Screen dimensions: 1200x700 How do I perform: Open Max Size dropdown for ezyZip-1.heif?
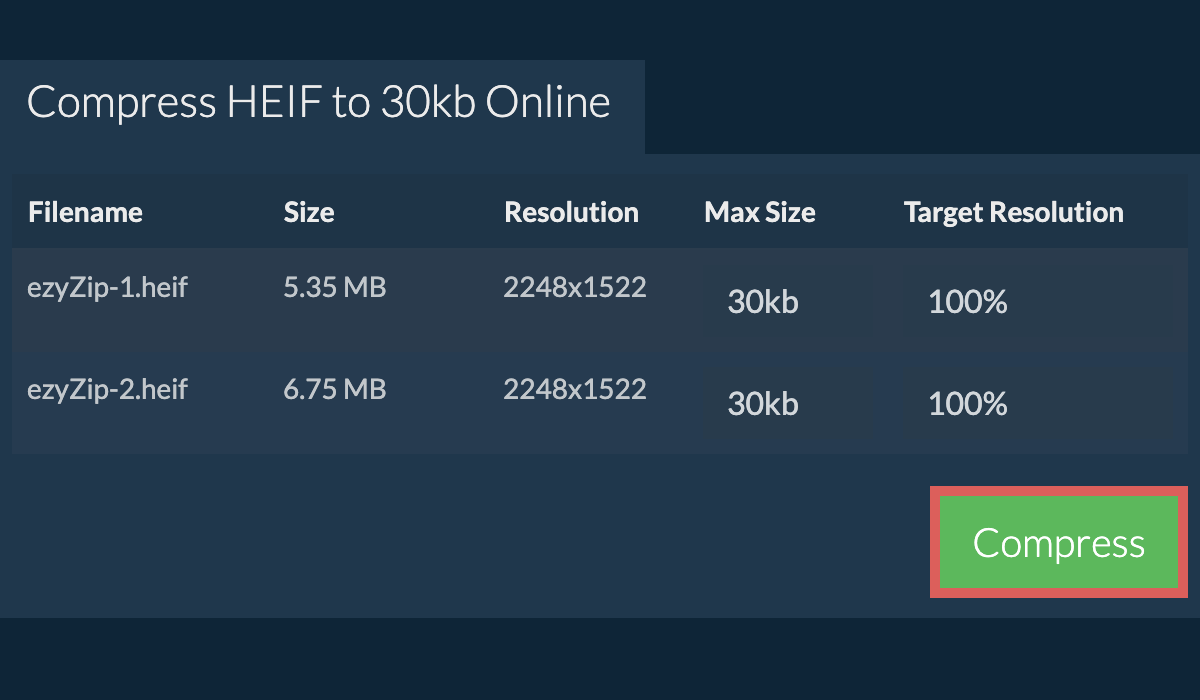click(x=786, y=301)
